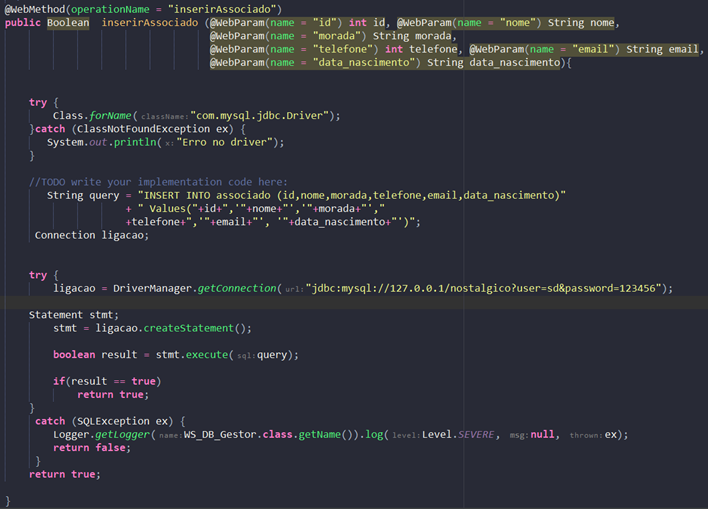Viewport: 708px width, 509px height.
Task: Click the println method call
Action: [x=135, y=142]
